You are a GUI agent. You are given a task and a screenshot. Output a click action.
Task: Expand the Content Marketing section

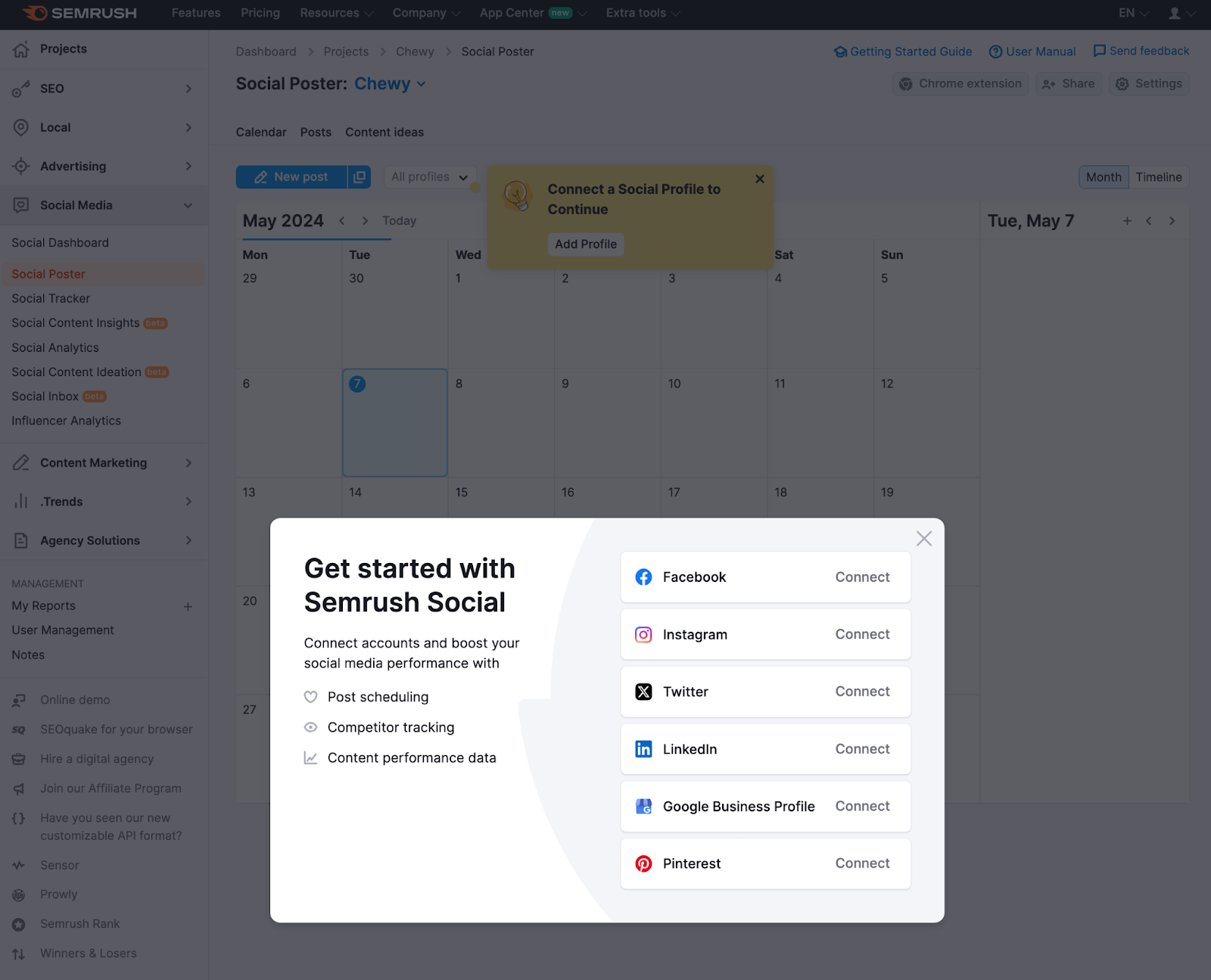click(188, 462)
